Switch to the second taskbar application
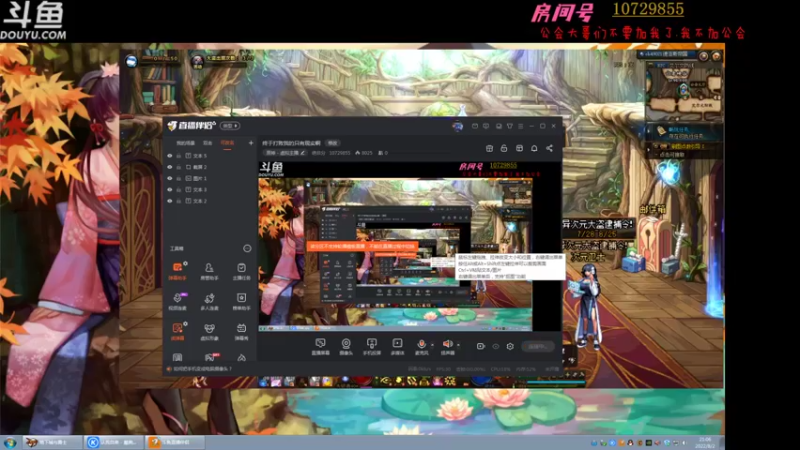Viewport: 800px width, 450px height. tap(114, 442)
